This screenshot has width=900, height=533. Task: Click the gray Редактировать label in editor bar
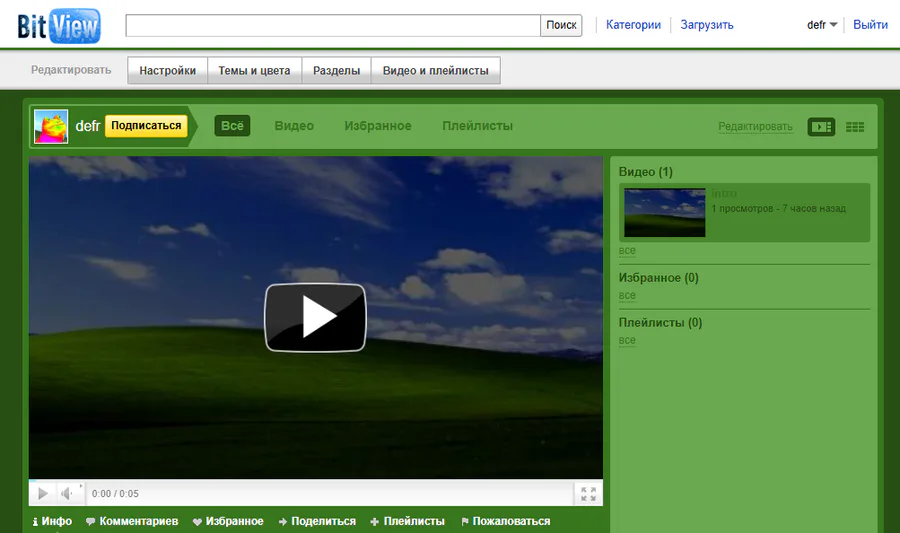tap(71, 70)
